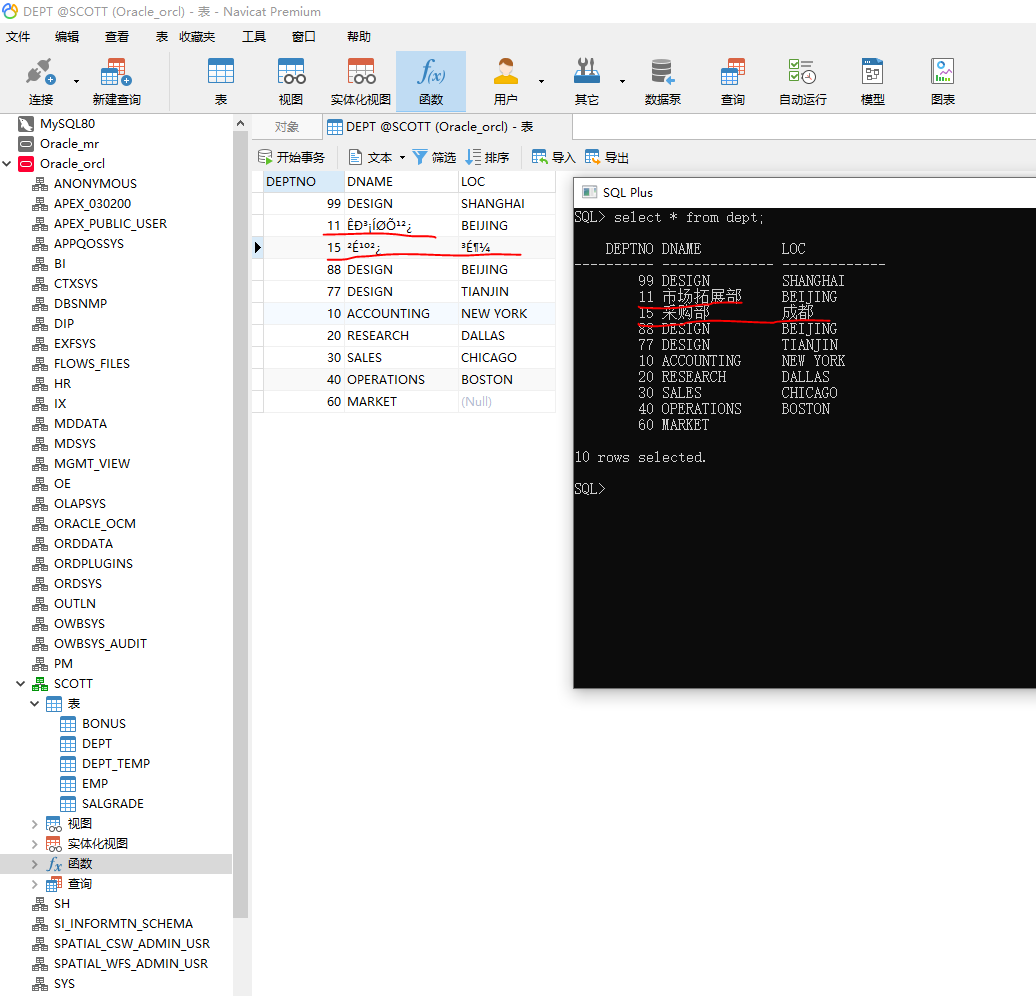This screenshot has height=996, width=1036.
Task: Open dropdown arrow next to Others icon
Action: click(622, 81)
